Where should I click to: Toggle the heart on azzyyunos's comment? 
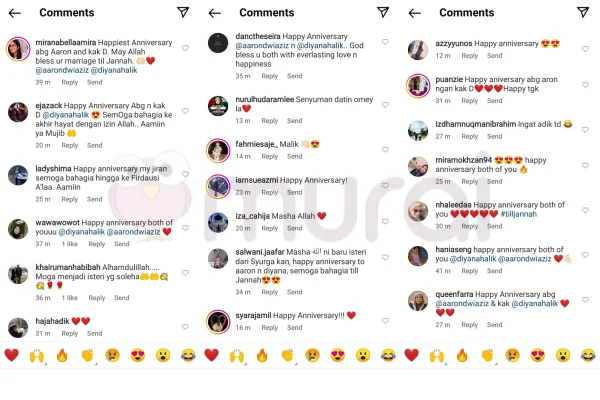(x=585, y=49)
